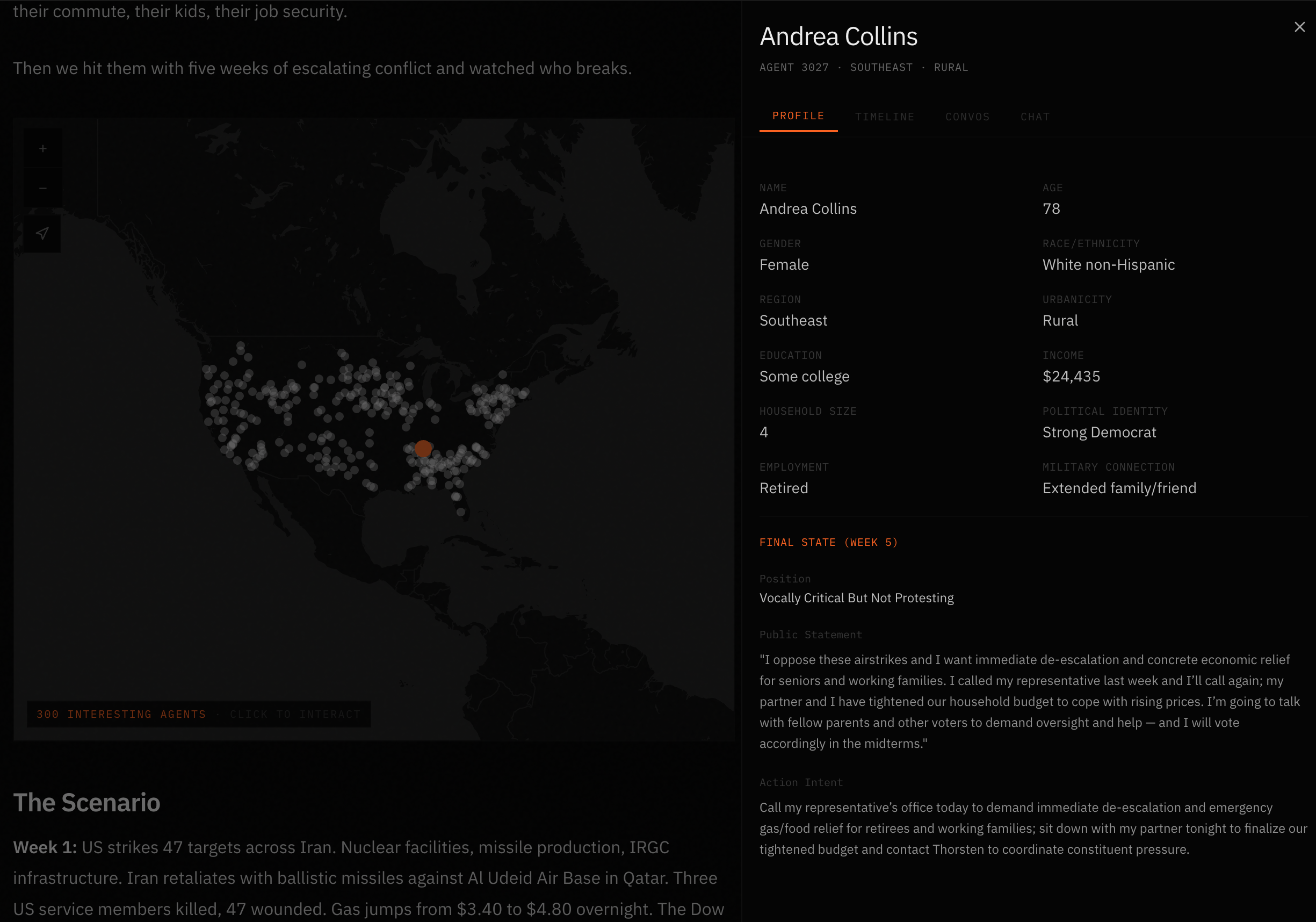Viewport: 1316px width, 922px height.
Task: Click the FINAL STATE (WEEK 5) heading
Action: pyautogui.click(x=829, y=542)
